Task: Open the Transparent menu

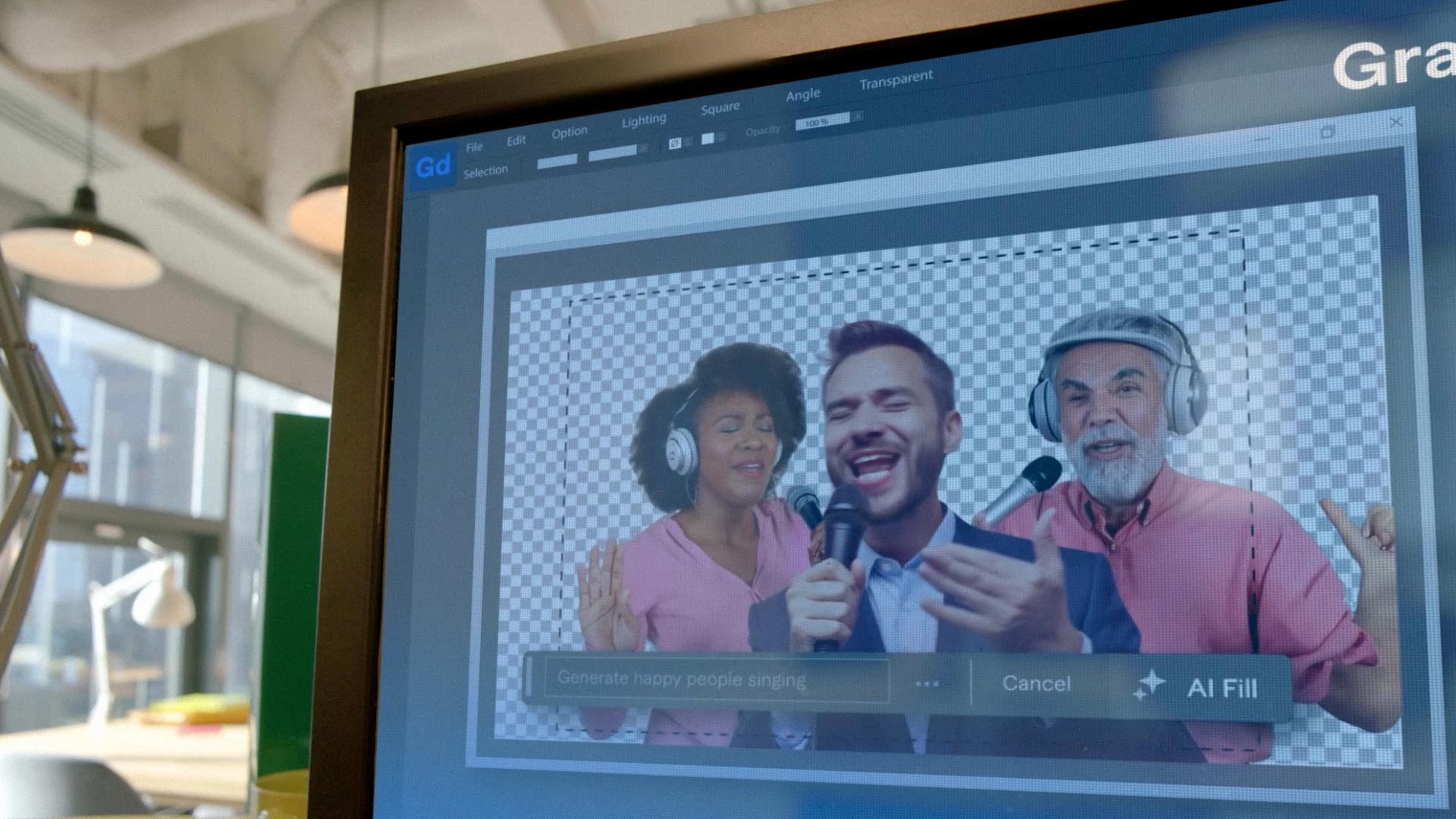Action: pyautogui.click(x=896, y=80)
